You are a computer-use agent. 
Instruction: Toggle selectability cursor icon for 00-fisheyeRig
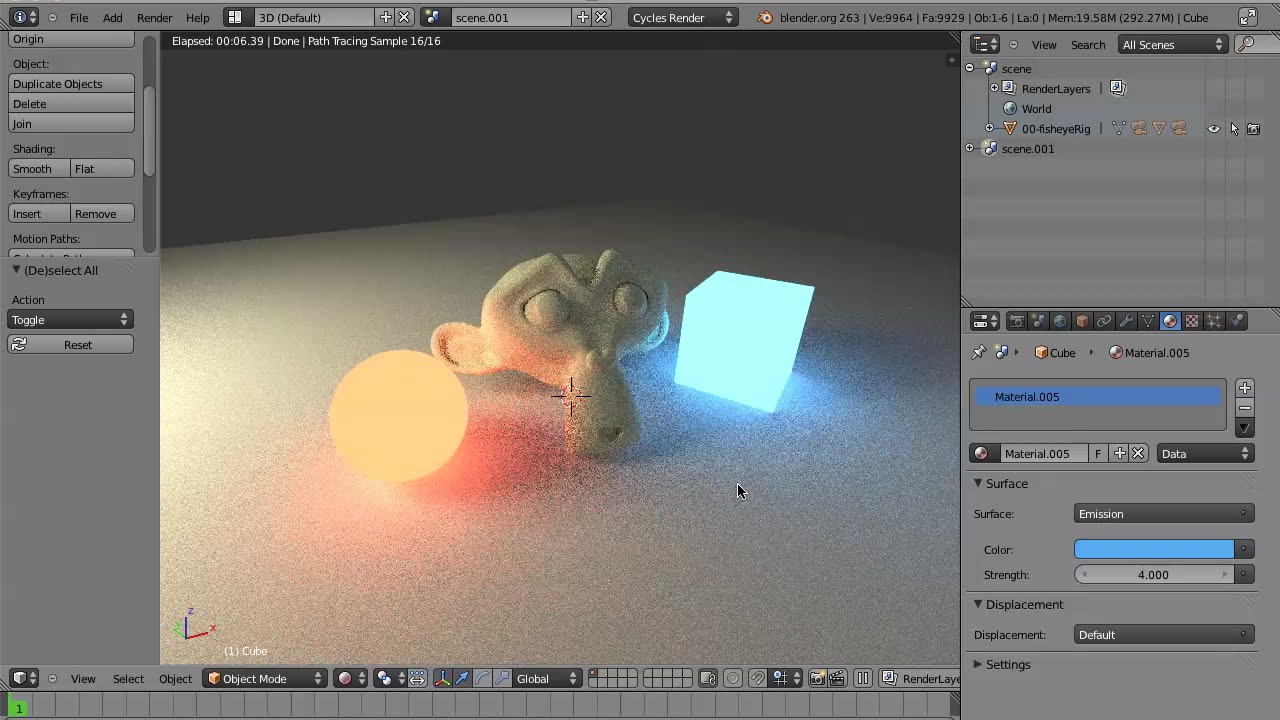tap(1233, 128)
